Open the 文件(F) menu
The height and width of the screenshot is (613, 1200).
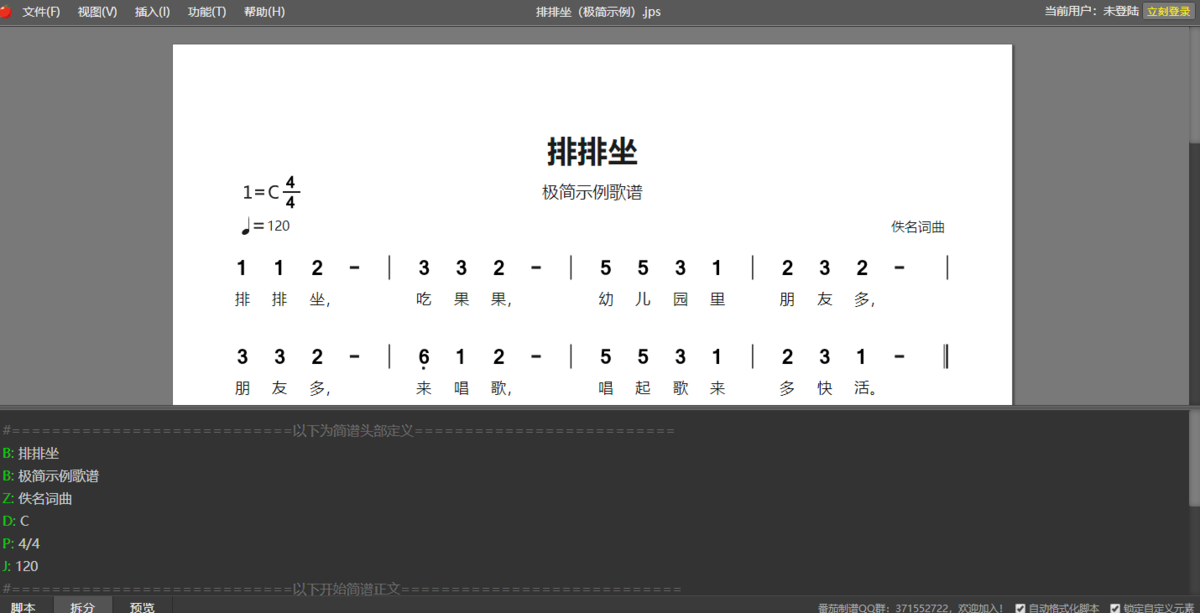click(x=41, y=12)
